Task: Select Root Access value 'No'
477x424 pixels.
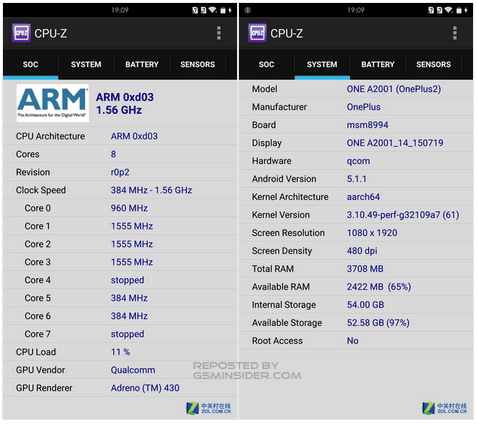Action: pos(353,341)
